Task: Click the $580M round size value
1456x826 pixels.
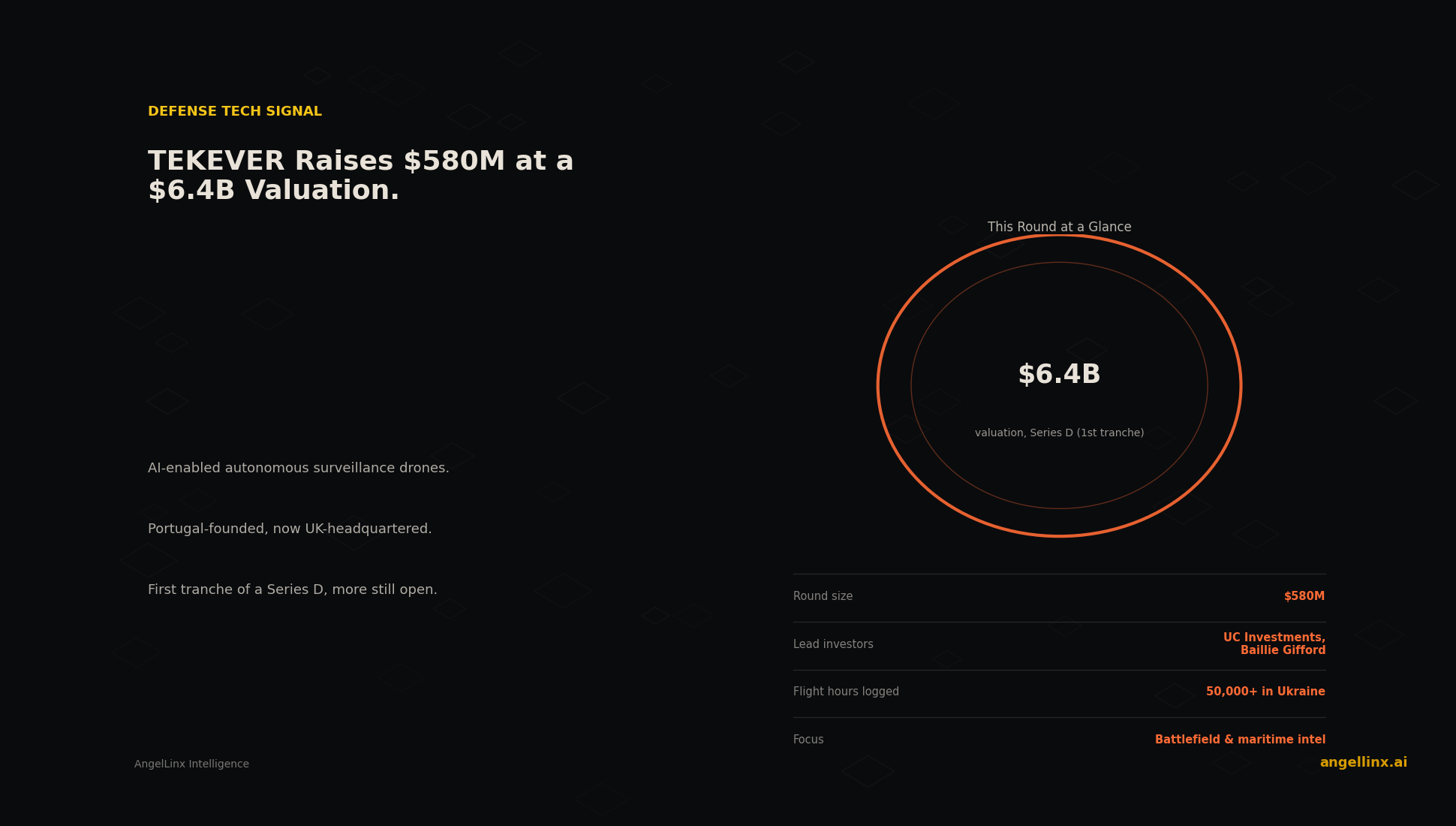Action: tap(1304, 596)
